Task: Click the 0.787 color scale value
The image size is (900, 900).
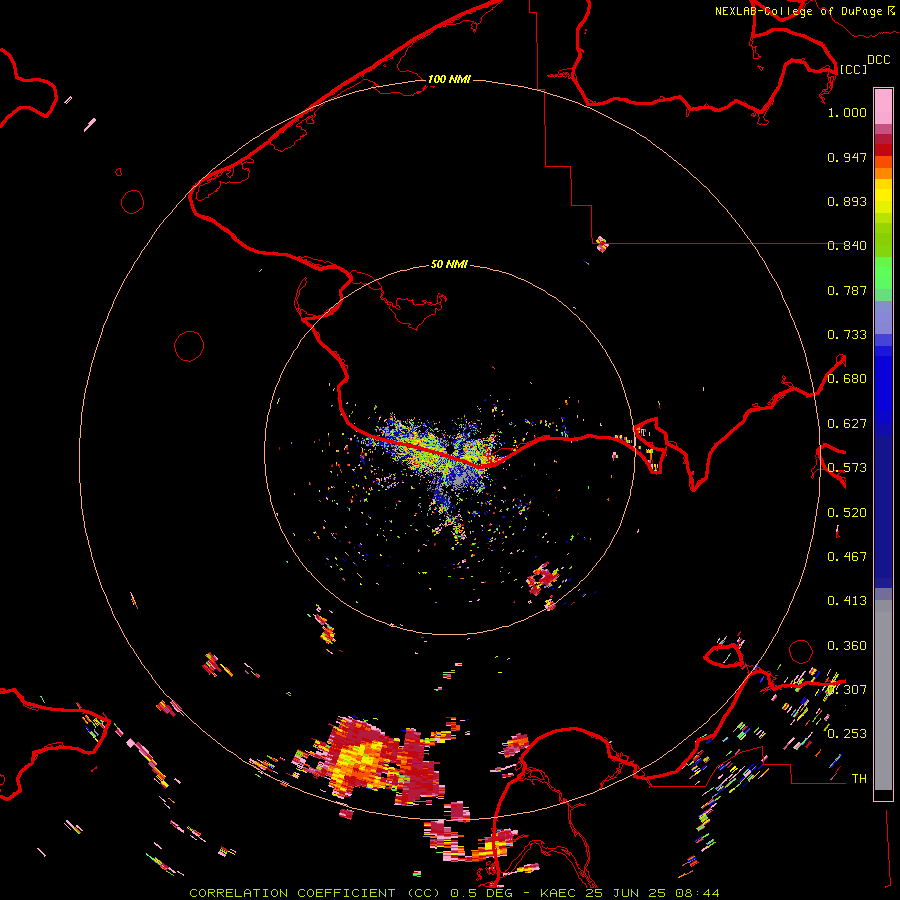Action: pos(847,290)
